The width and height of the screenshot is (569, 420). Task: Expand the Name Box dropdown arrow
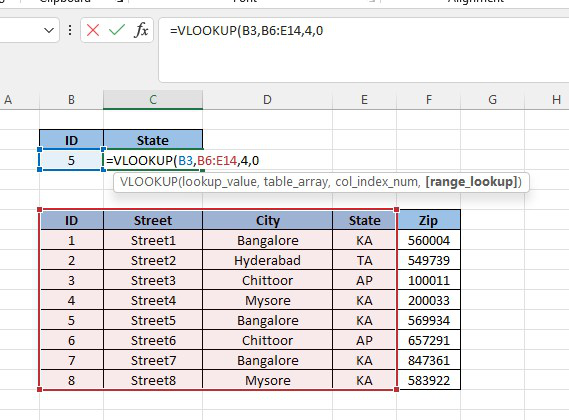click(x=49, y=30)
